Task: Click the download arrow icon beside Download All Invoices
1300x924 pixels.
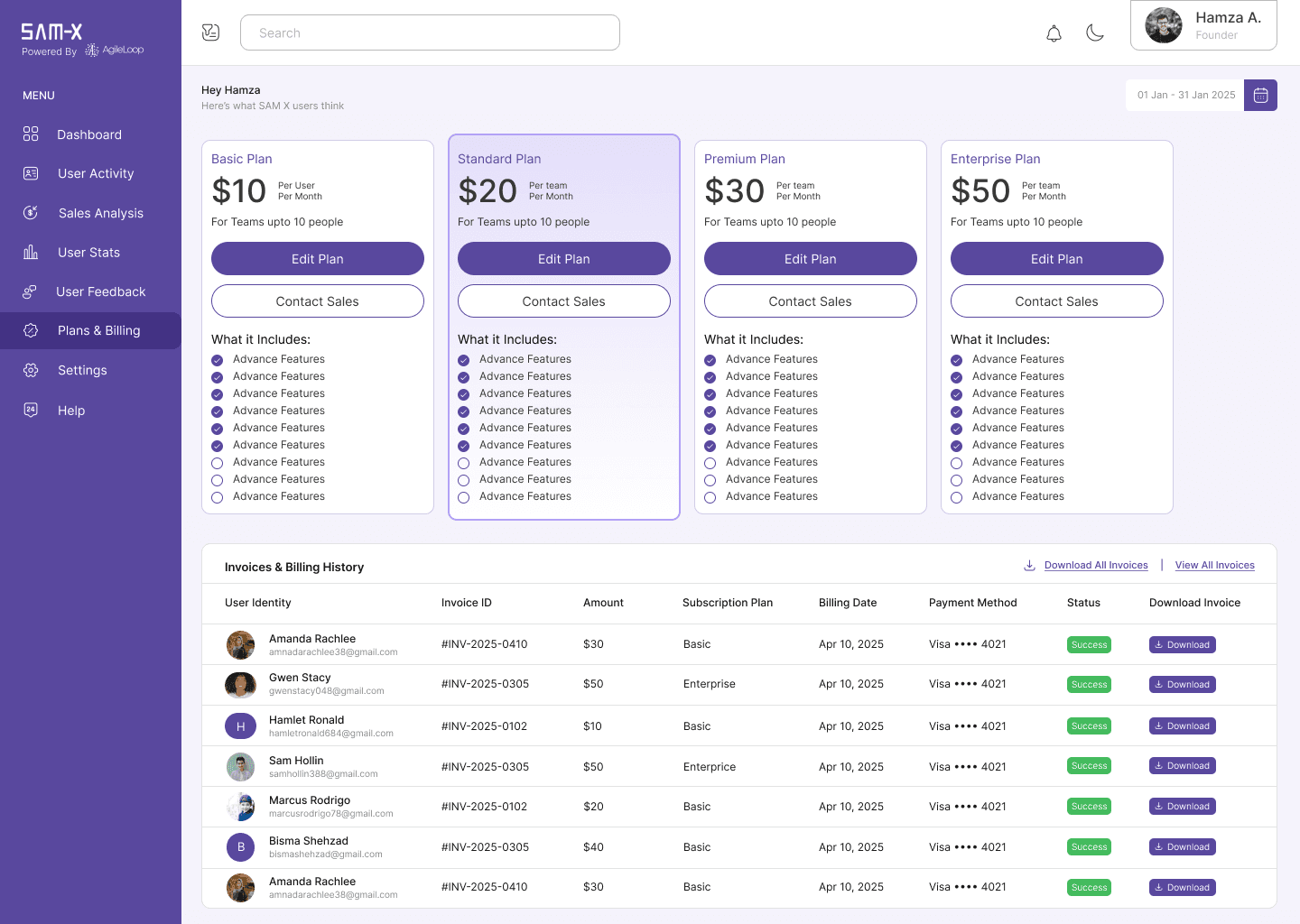Action: [x=1029, y=565]
